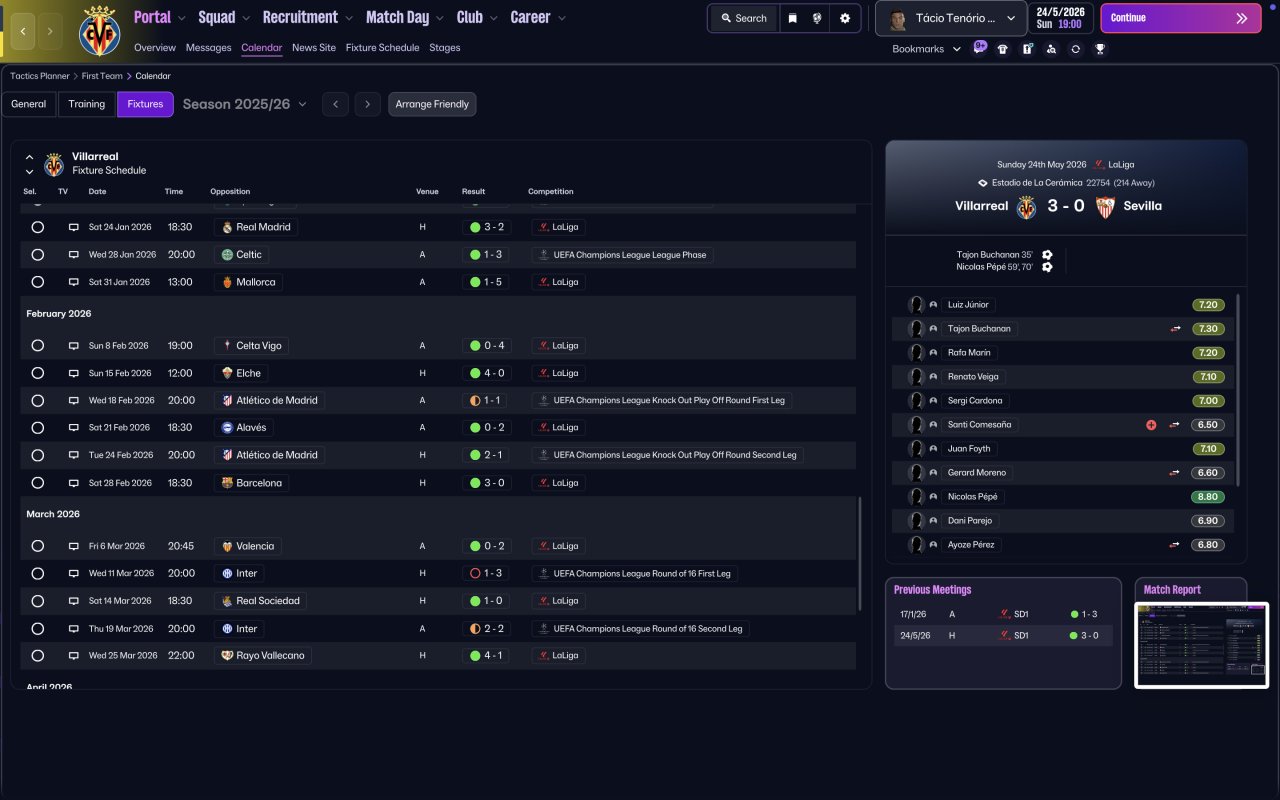Click the Villarreal badge in Fixture Schedule header

coord(54,164)
